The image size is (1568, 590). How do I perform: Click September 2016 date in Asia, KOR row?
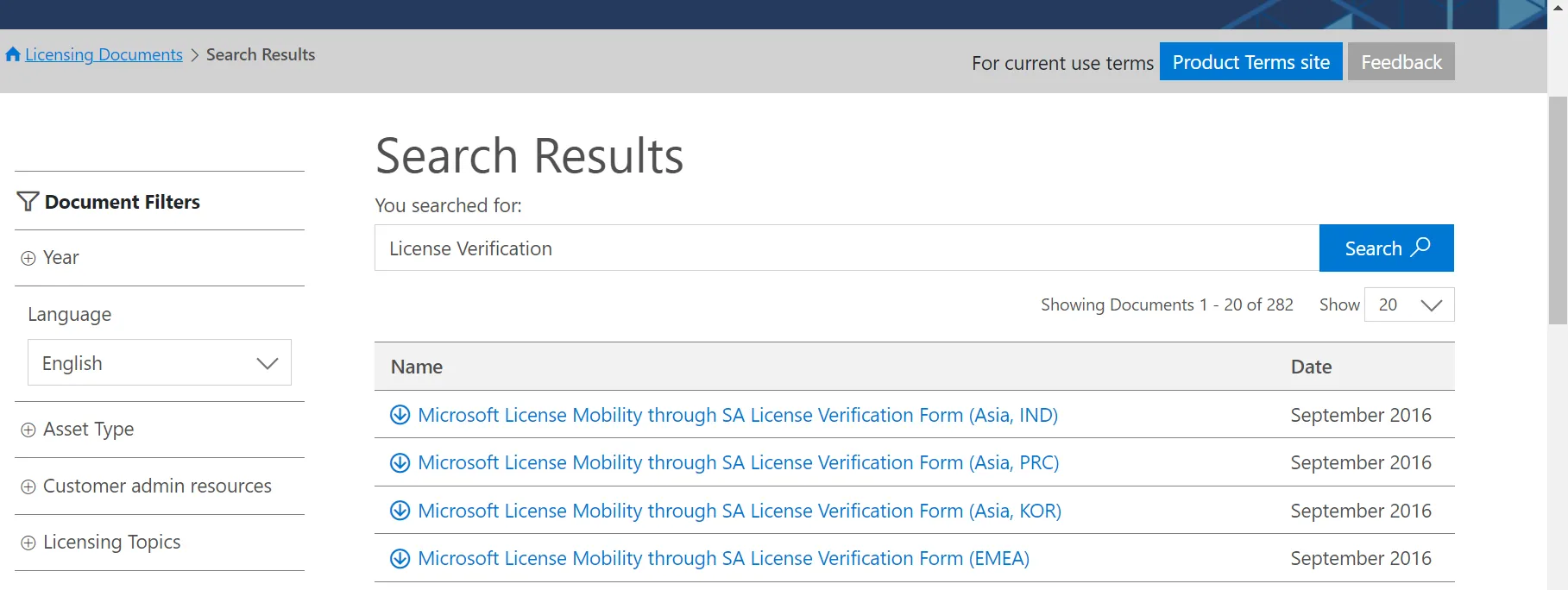point(1361,511)
